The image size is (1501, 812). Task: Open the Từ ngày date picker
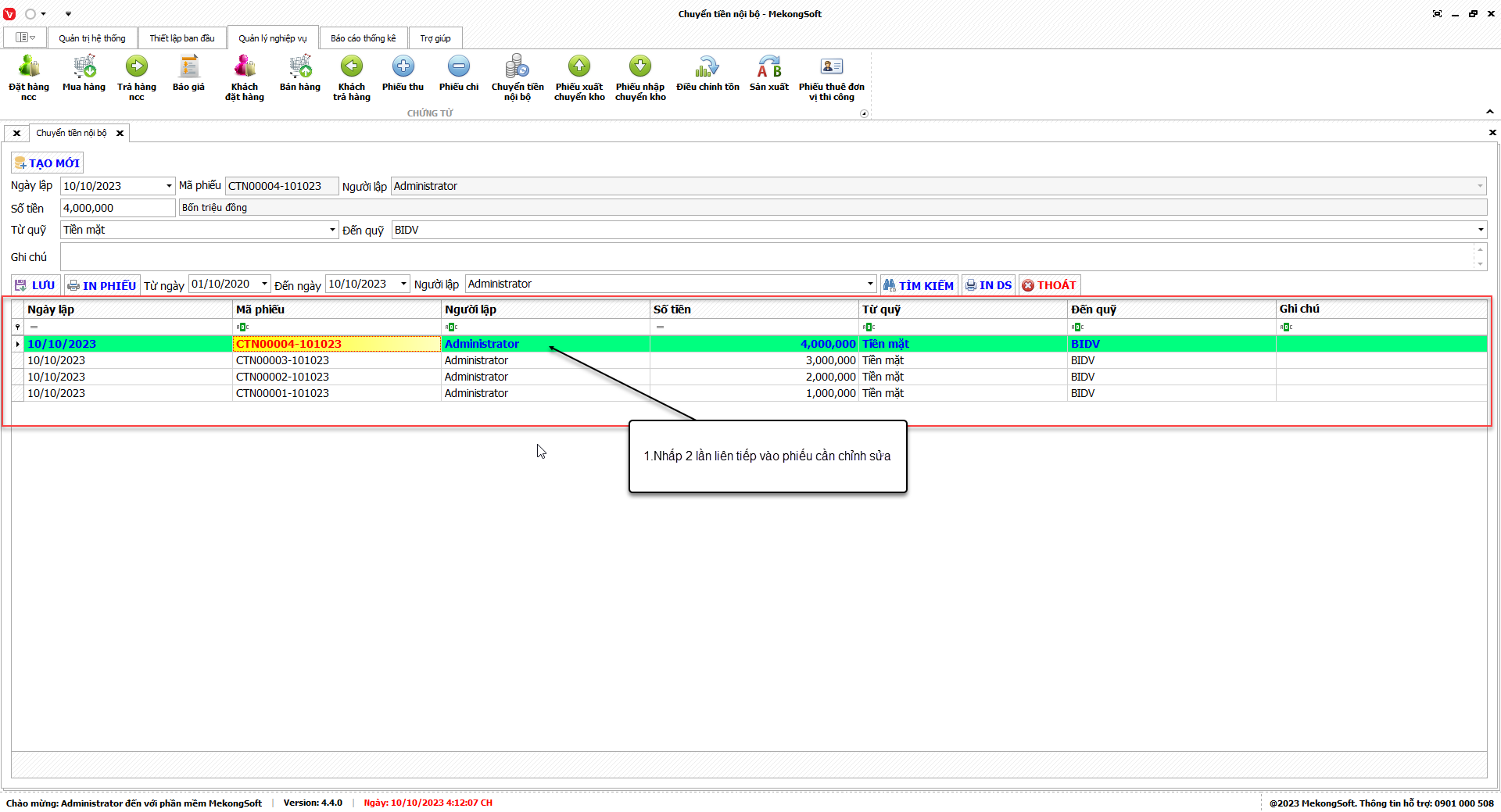pyautogui.click(x=264, y=284)
